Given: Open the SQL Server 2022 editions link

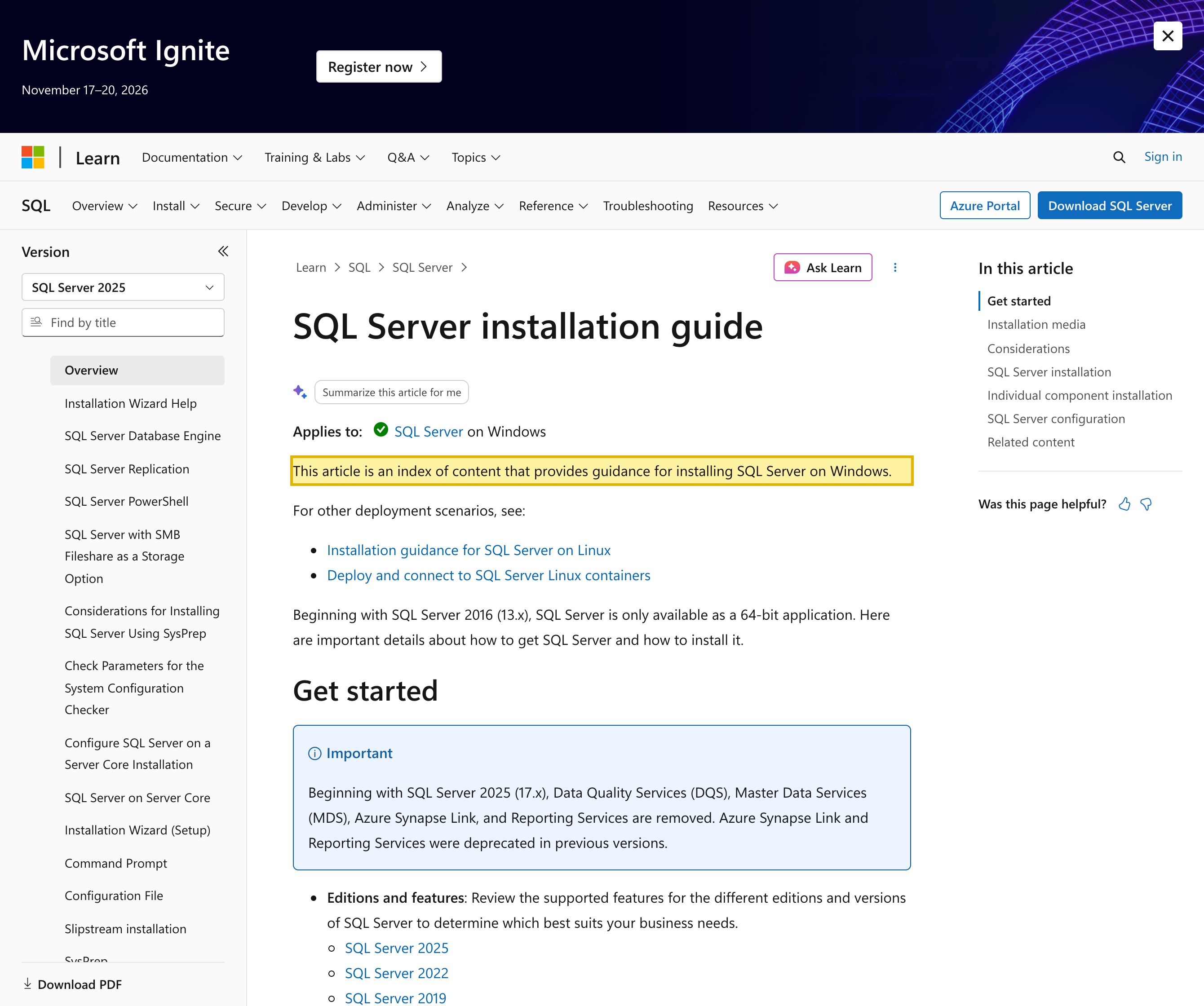Looking at the screenshot, I should pyautogui.click(x=396, y=973).
